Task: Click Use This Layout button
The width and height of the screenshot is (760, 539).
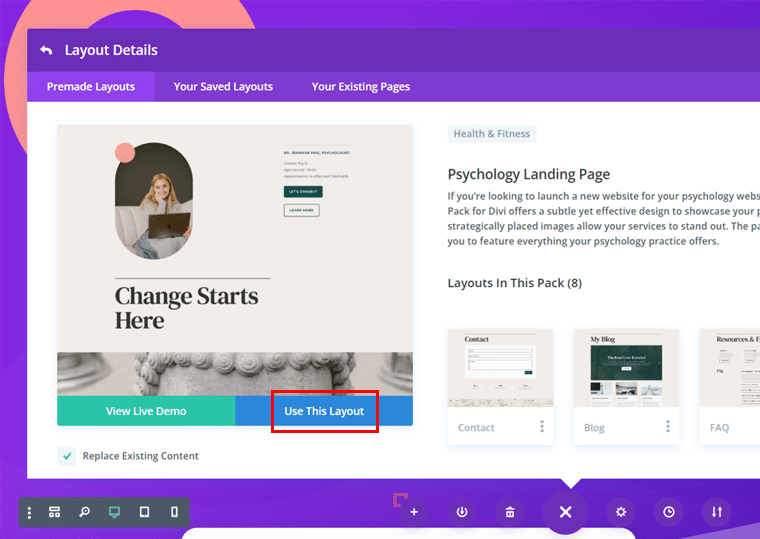Action: point(324,411)
